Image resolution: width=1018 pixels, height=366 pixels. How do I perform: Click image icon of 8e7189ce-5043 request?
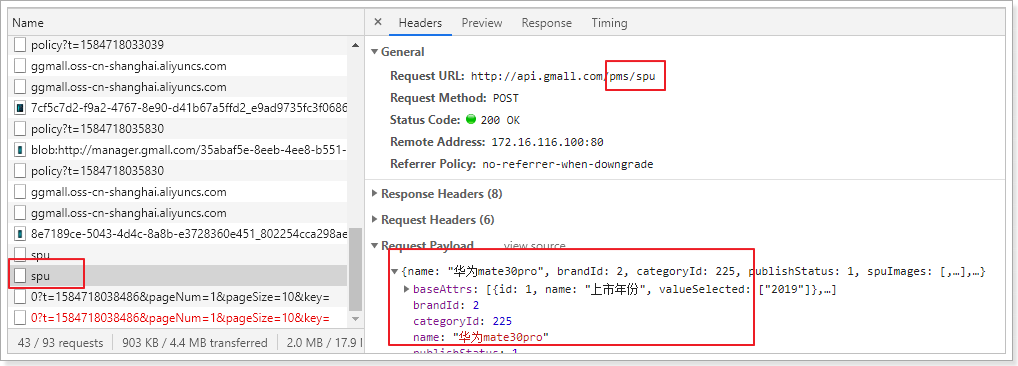pyautogui.click(x=20, y=234)
